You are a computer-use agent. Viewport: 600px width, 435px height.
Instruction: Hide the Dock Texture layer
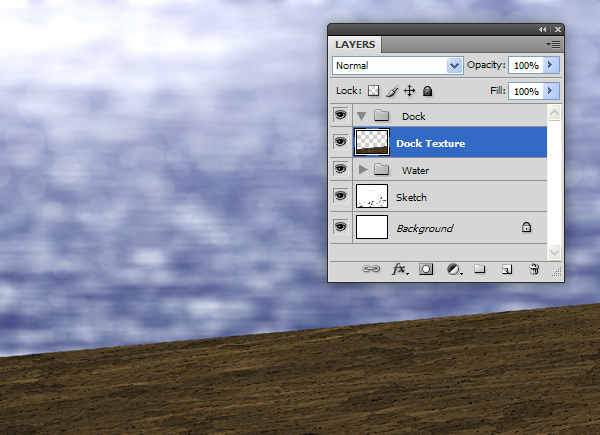point(341,142)
